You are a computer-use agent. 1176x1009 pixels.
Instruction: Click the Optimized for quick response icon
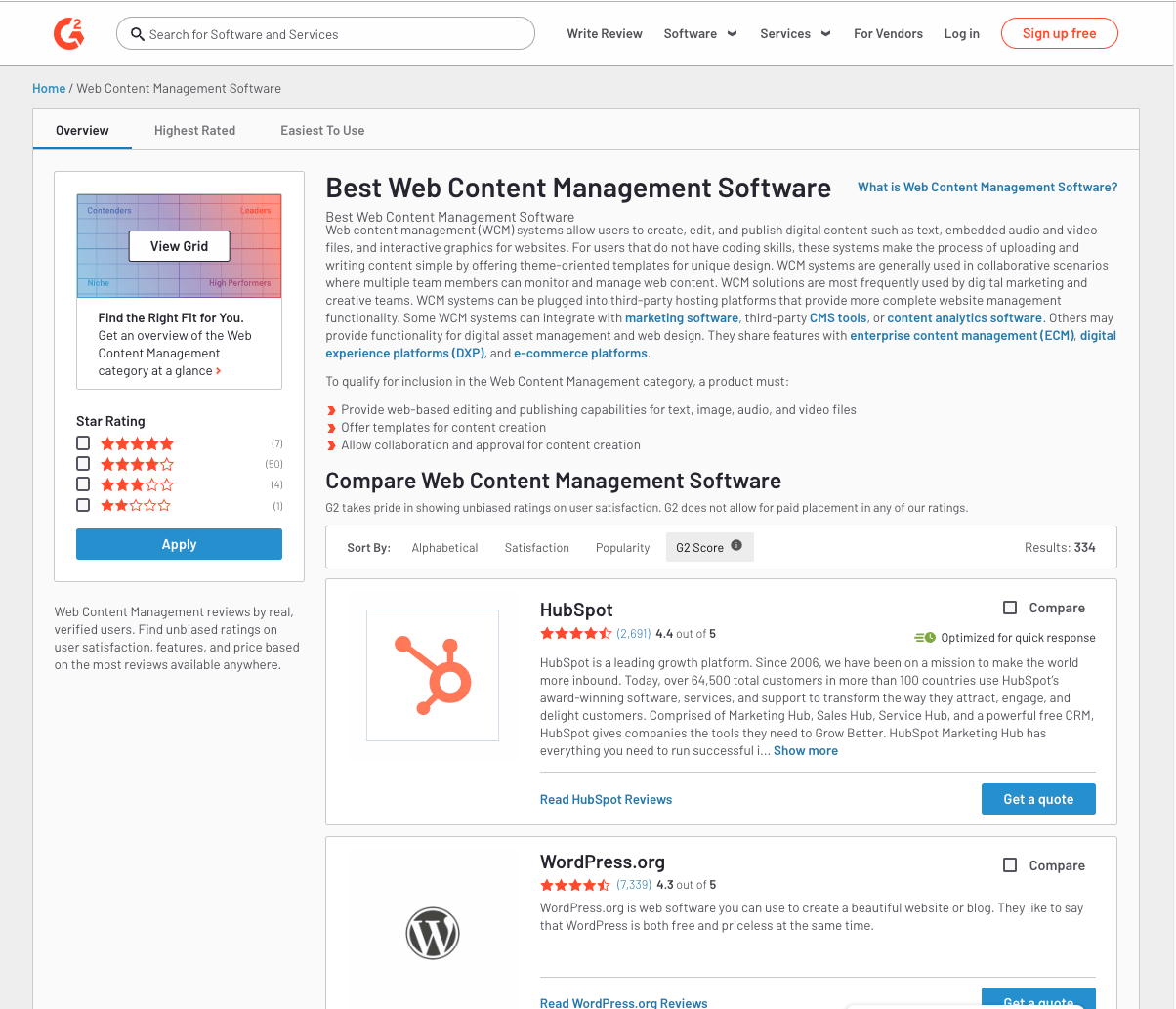pyautogui.click(x=924, y=638)
